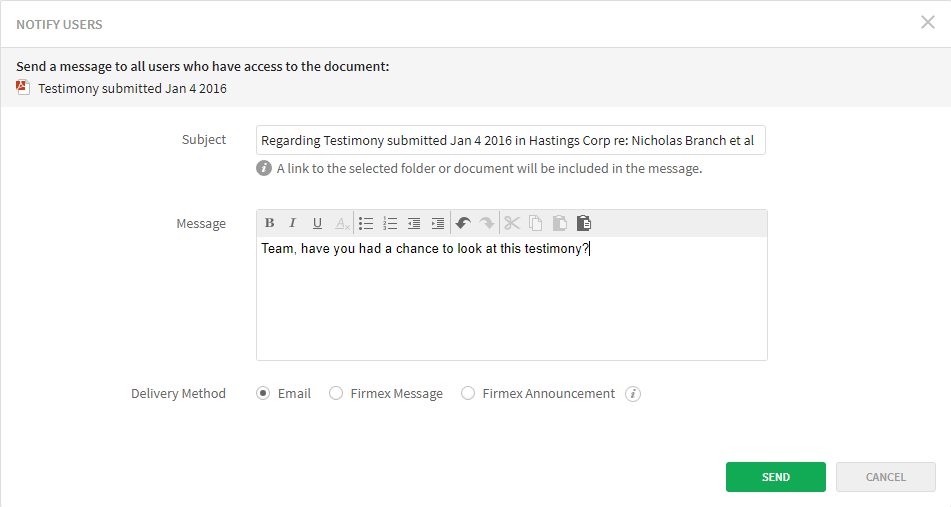Insert a numbered list
Viewport: 951px width, 507px height.
click(x=390, y=223)
